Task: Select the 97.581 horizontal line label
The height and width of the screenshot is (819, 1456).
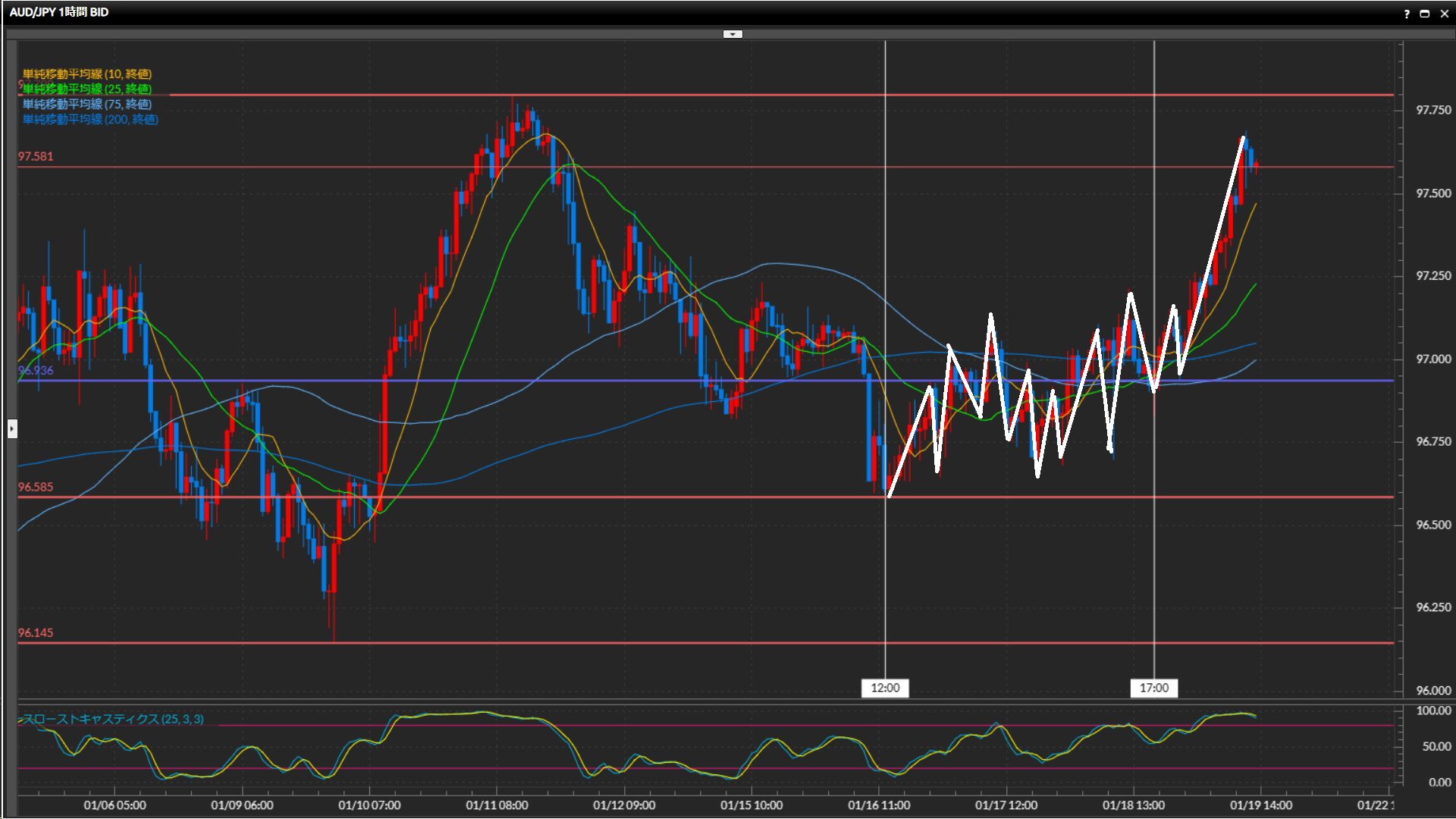Action: pyautogui.click(x=36, y=156)
